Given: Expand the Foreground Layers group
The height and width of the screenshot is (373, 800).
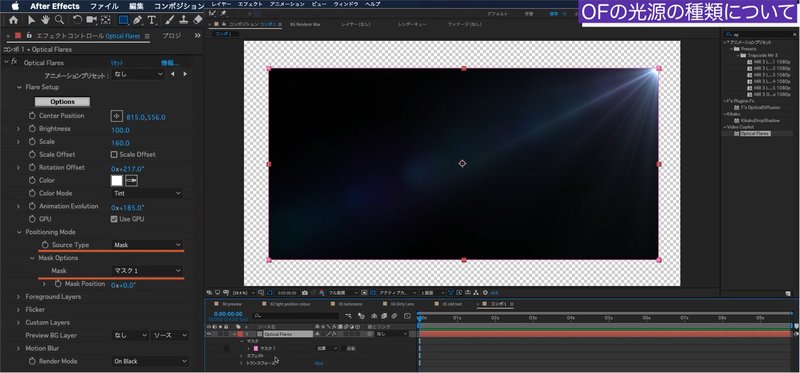Looking at the screenshot, I should [19, 296].
